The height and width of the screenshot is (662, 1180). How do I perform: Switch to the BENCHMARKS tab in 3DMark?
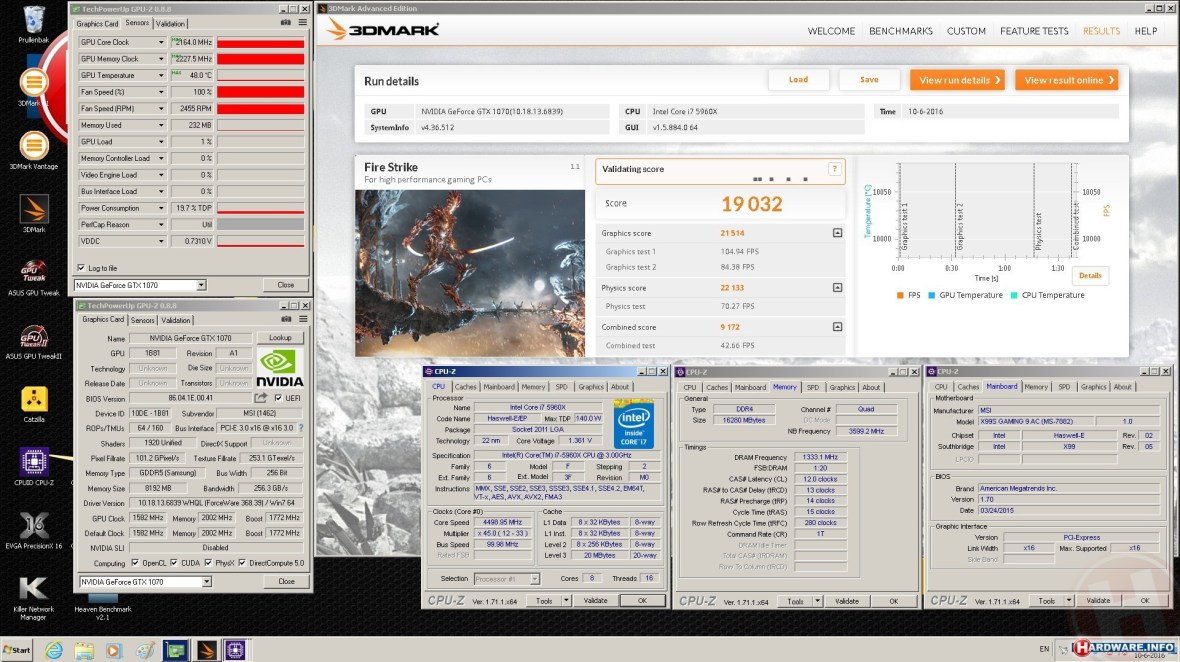901,31
